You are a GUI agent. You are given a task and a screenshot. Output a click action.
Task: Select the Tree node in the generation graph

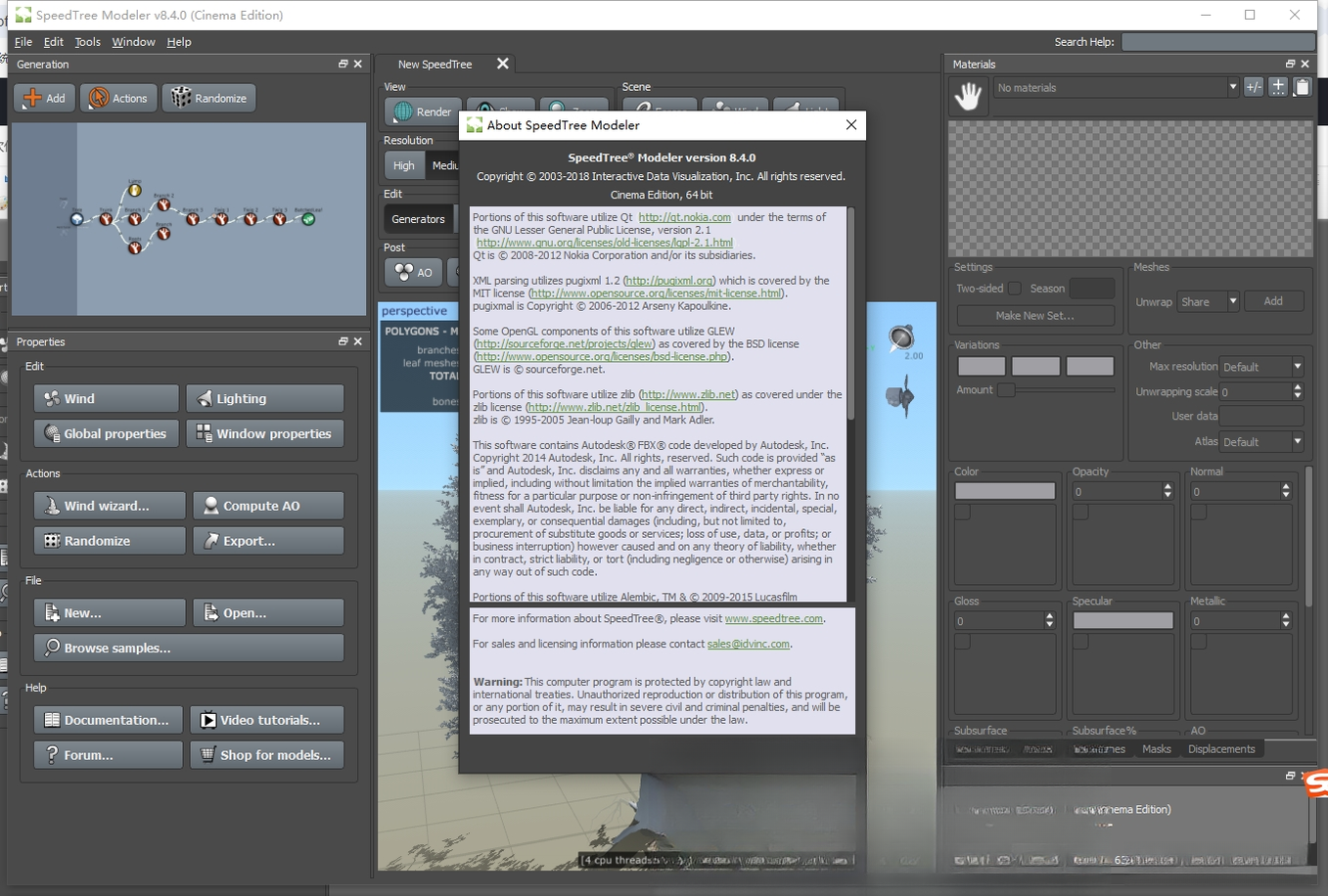tap(77, 219)
